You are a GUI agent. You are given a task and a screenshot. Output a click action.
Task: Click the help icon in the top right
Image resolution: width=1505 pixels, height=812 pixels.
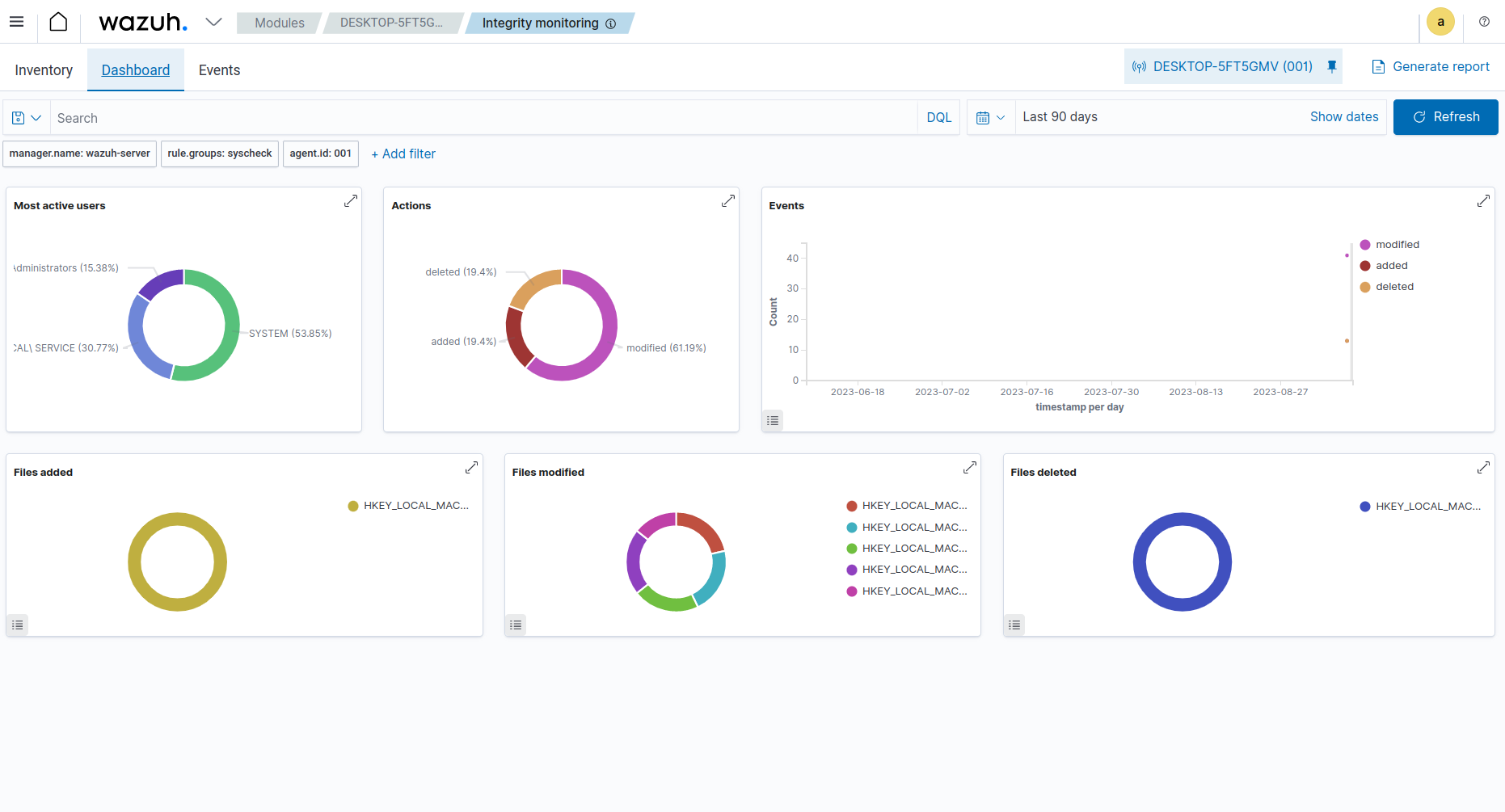(x=1484, y=22)
